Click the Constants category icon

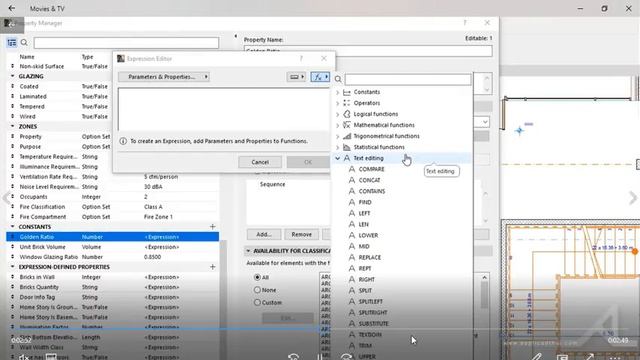coord(347,92)
